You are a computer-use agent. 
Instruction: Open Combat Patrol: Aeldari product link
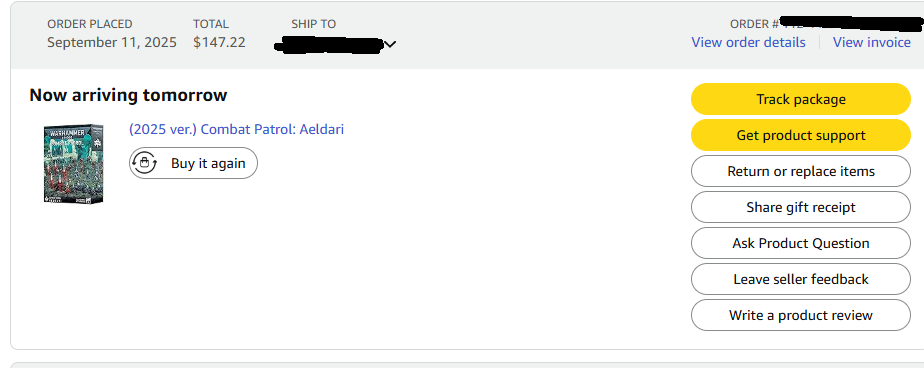tap(236, 129)
